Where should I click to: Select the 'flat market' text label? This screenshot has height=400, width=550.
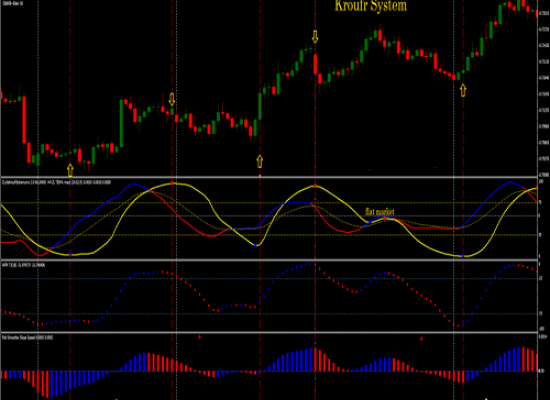tap(380, 212)
